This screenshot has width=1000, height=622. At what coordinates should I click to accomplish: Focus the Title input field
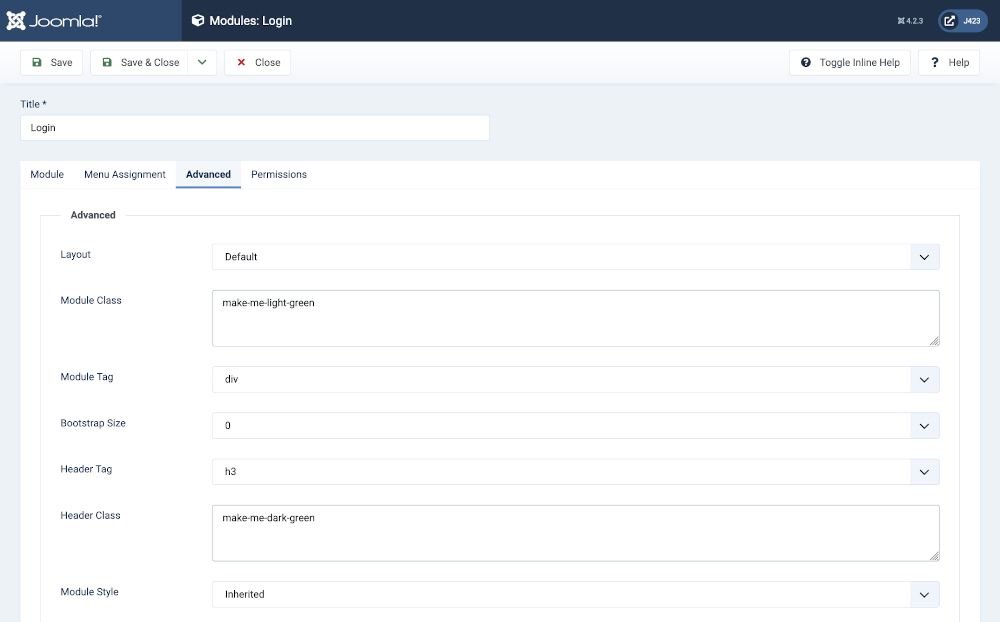click(254, 128)
